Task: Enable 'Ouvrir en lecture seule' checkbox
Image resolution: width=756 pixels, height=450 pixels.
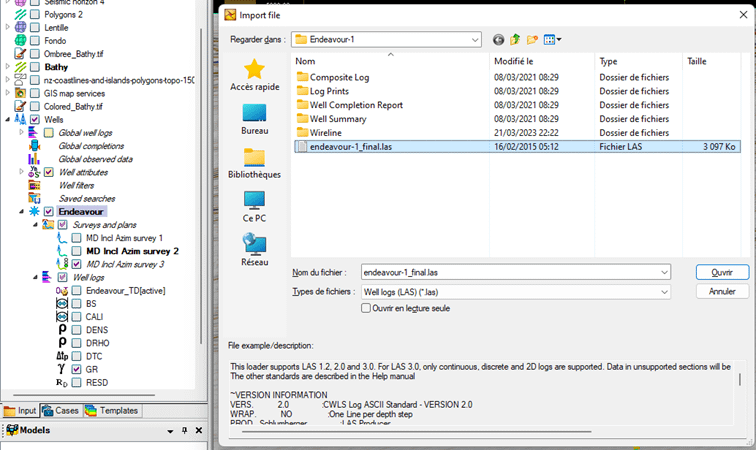Action: tap(367, 309)
